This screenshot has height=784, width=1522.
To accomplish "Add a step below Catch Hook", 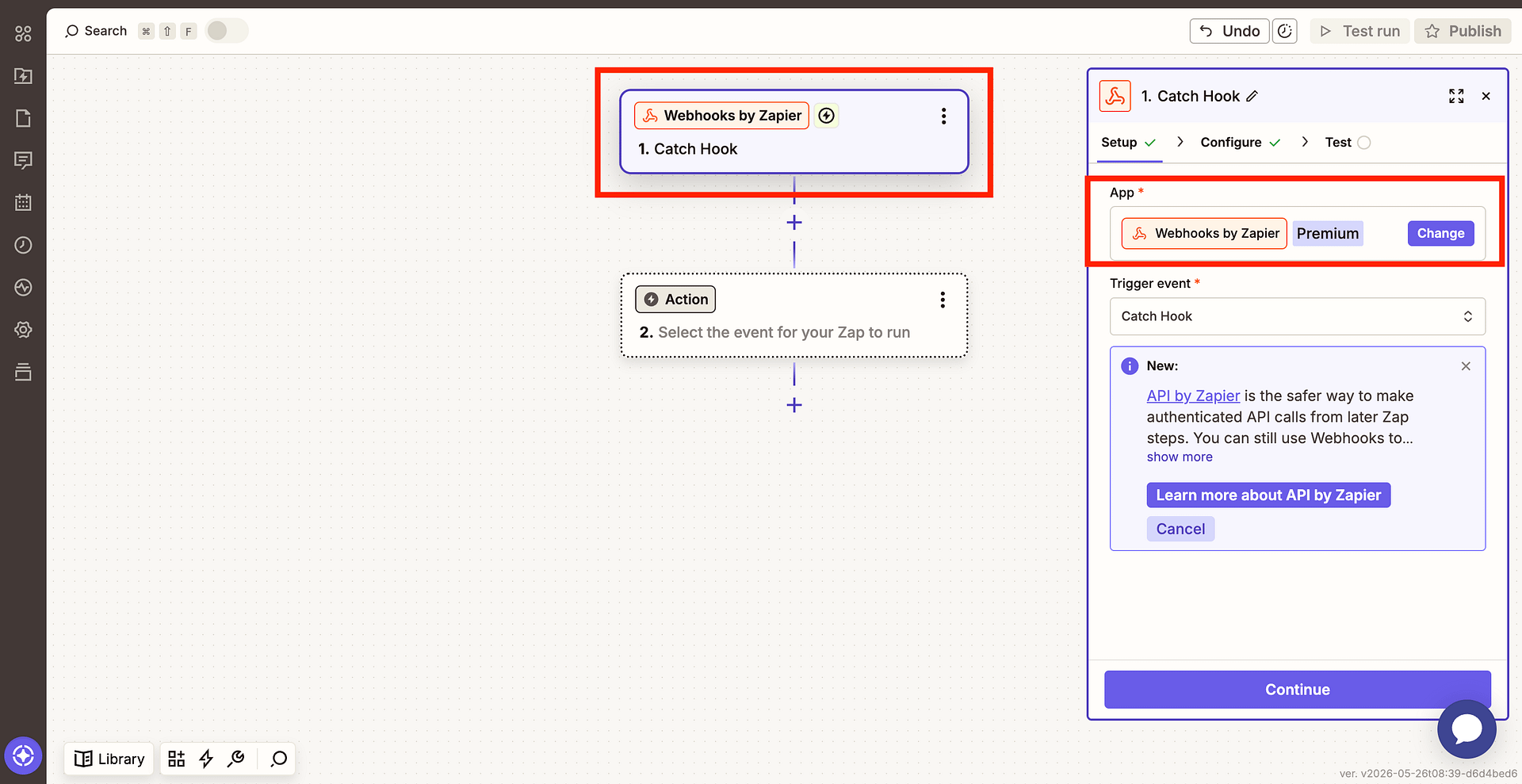I will coord(794,223).
